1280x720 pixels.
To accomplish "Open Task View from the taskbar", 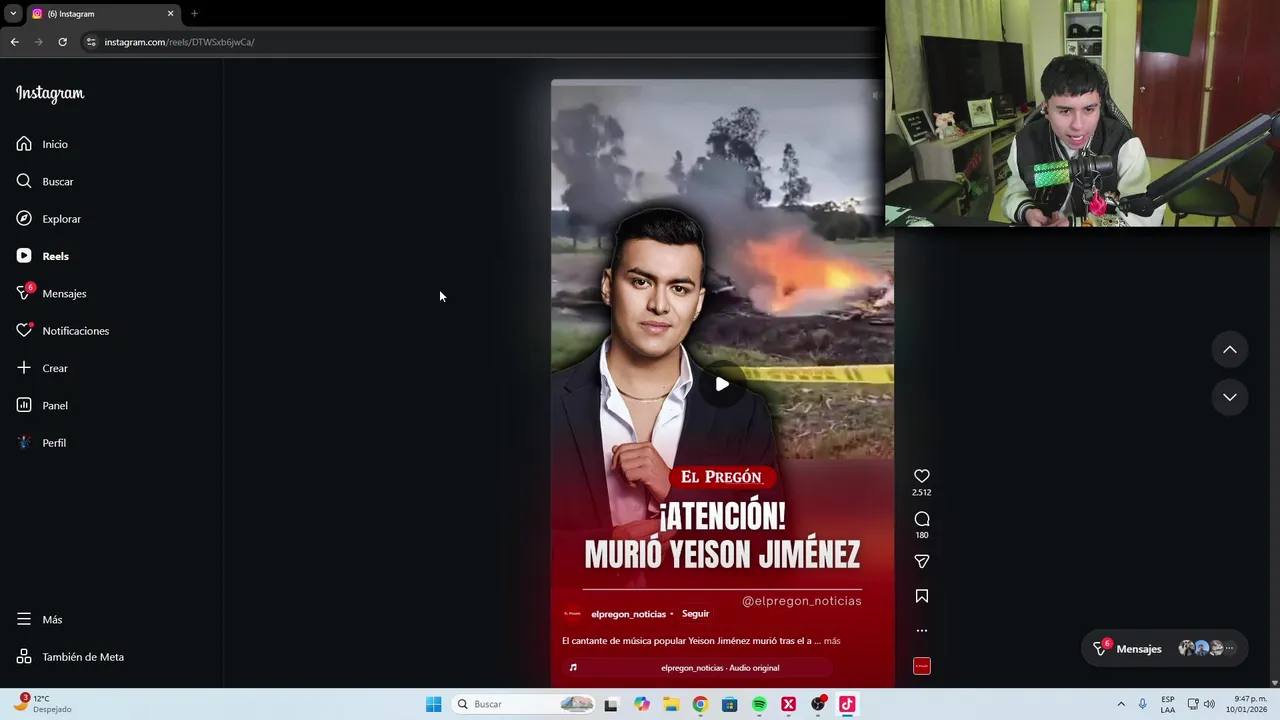I will [611, 704].
